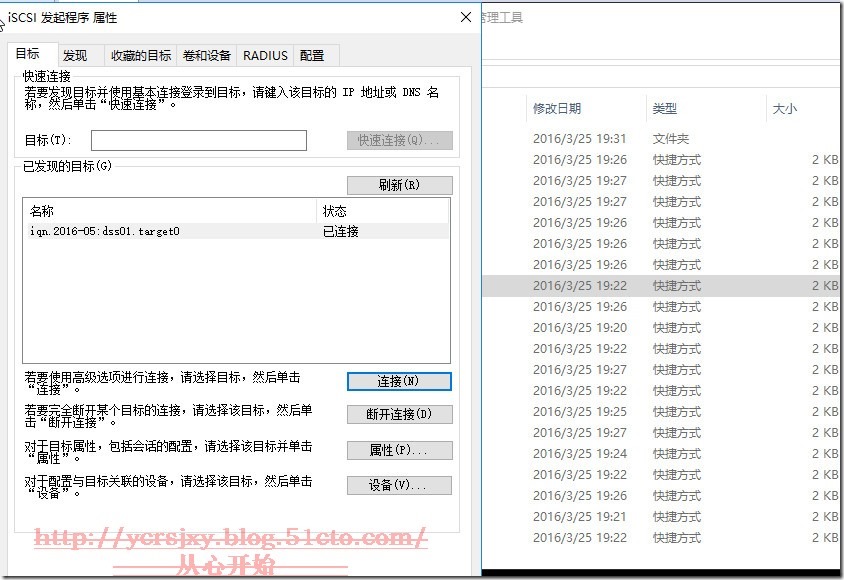The height and width of the screenshot is (580, 844).
Task: Click the 刷新 button to refresh targets
Action: pos(399,185)
